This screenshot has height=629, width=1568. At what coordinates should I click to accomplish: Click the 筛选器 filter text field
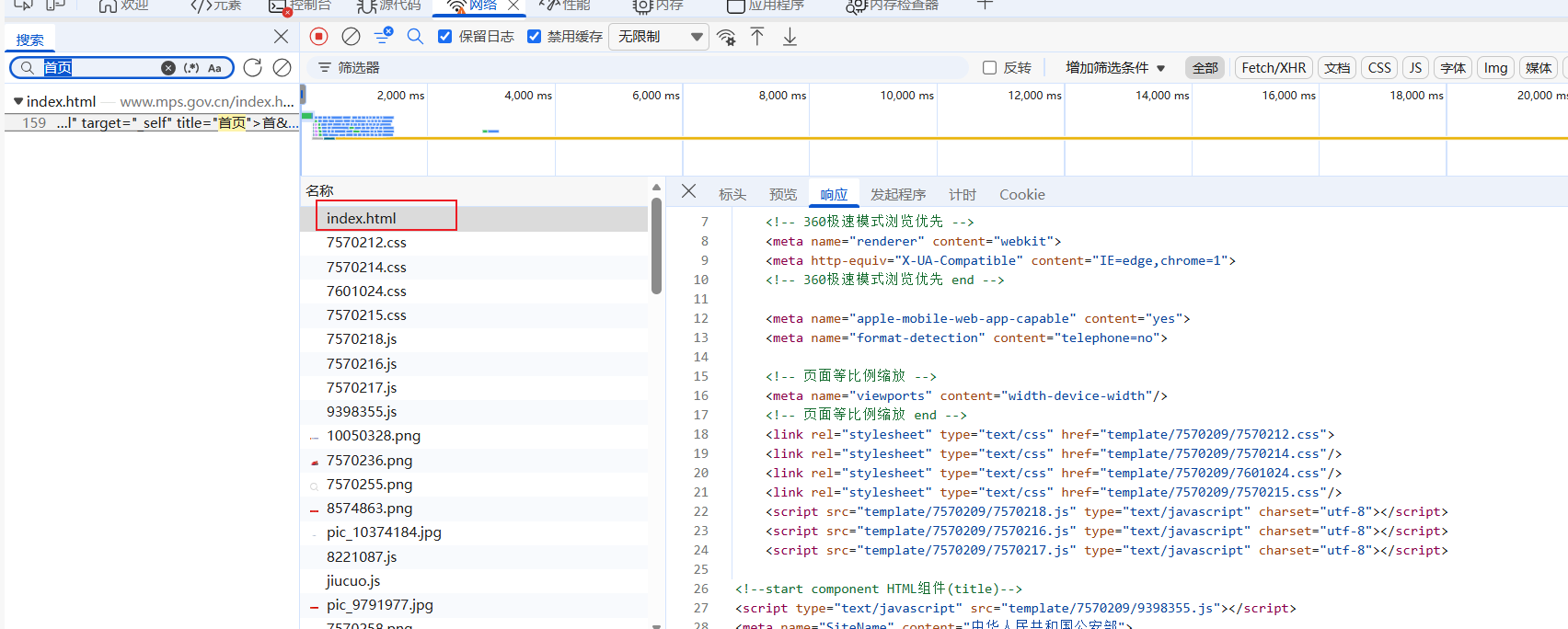(640, 67)
